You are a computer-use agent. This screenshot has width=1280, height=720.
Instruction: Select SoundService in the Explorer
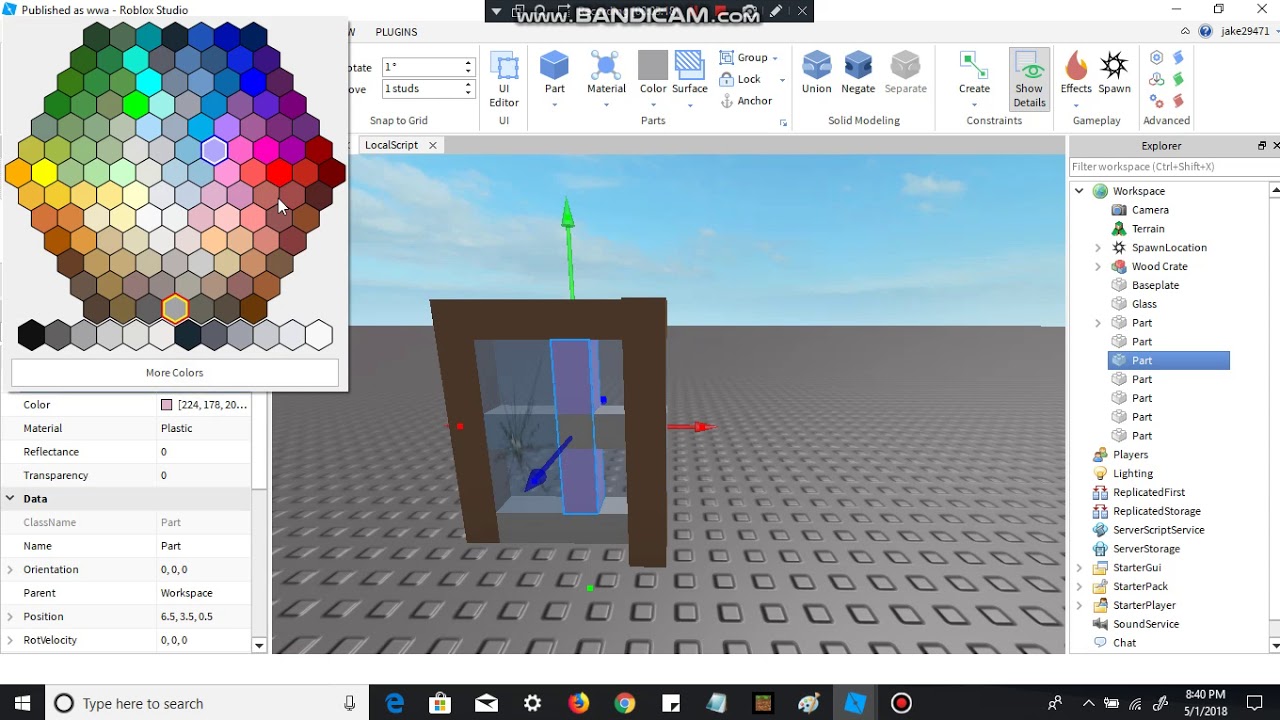(x=1146, y=624)
